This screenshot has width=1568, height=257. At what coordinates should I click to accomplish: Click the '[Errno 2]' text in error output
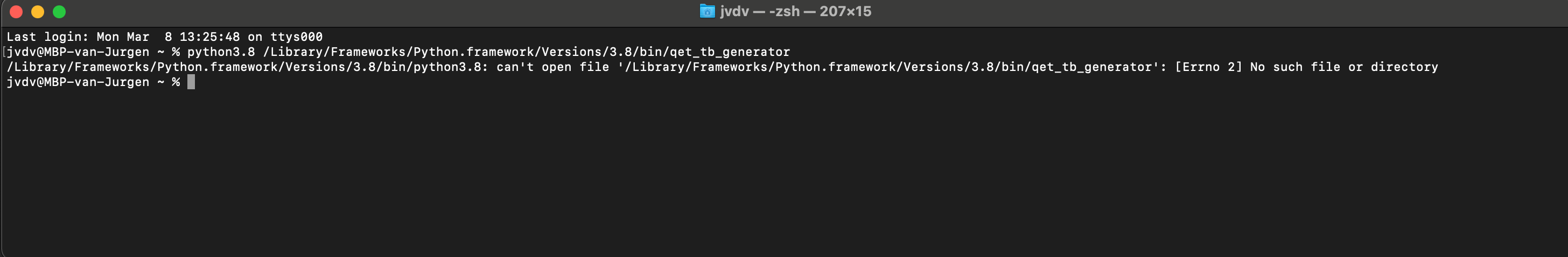(x=1208, y=67)
